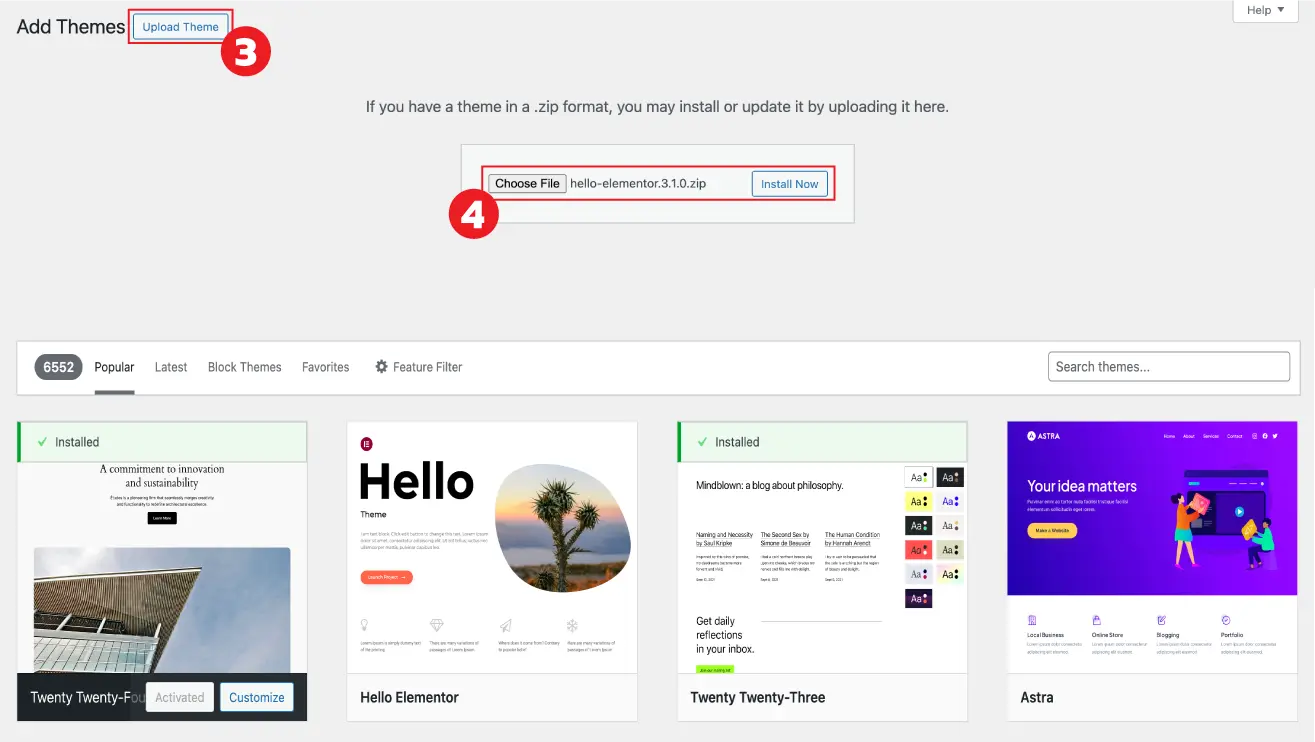Click the Installed notice on Twenty Twenty-Four card
Screen dimensions: 1315x742
point(162,442)
